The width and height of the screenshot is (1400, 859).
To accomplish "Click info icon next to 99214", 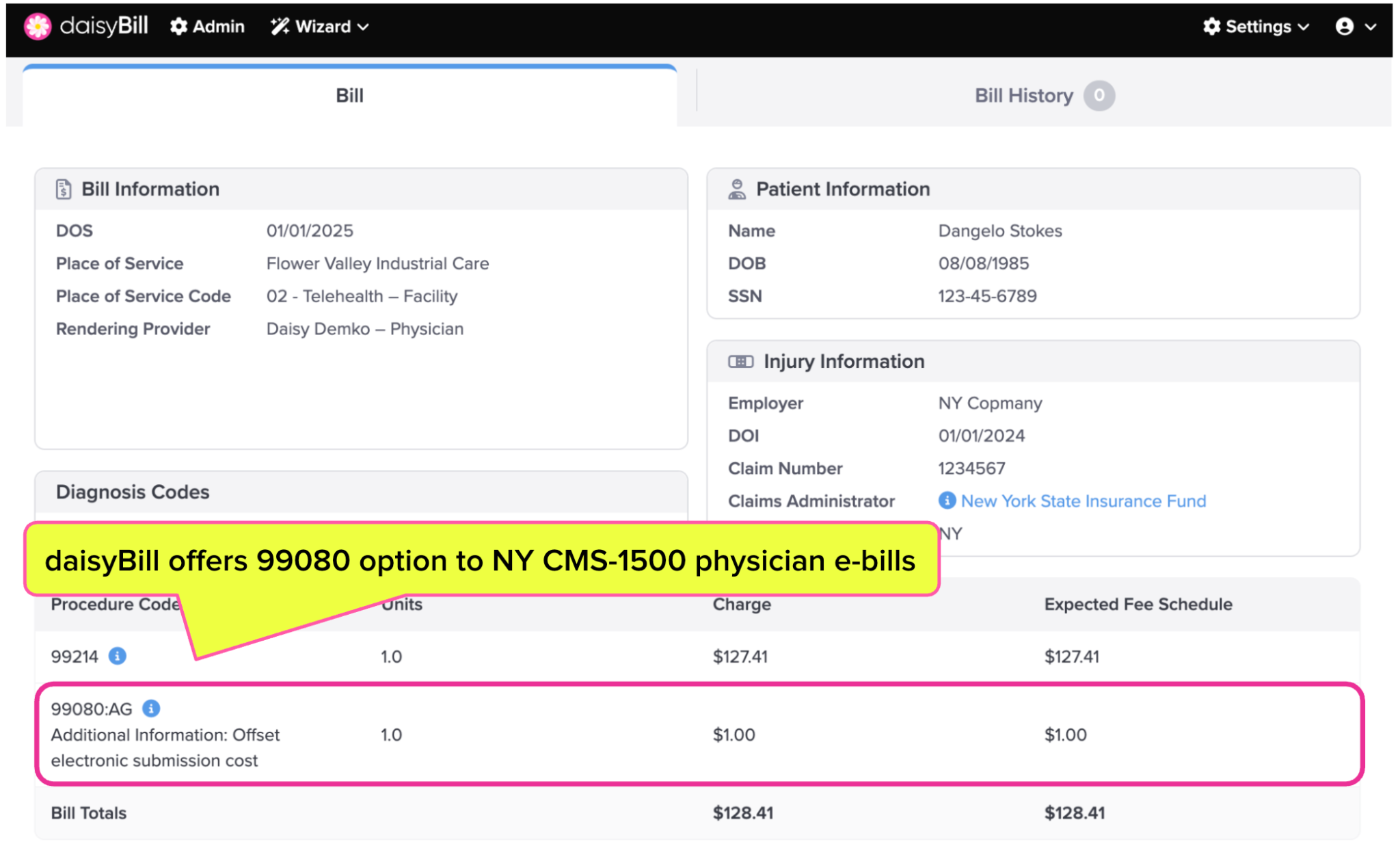I will click(118, 656).
